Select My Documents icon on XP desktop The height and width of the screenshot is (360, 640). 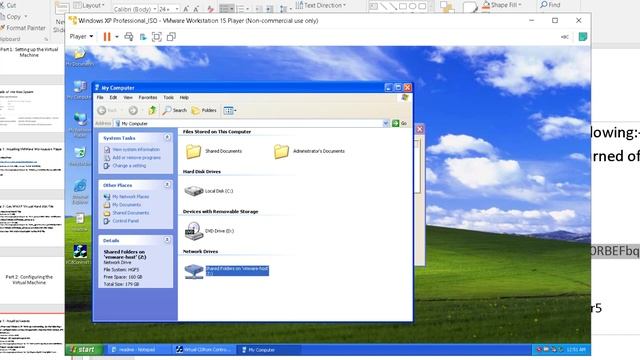tap(80, 56)
